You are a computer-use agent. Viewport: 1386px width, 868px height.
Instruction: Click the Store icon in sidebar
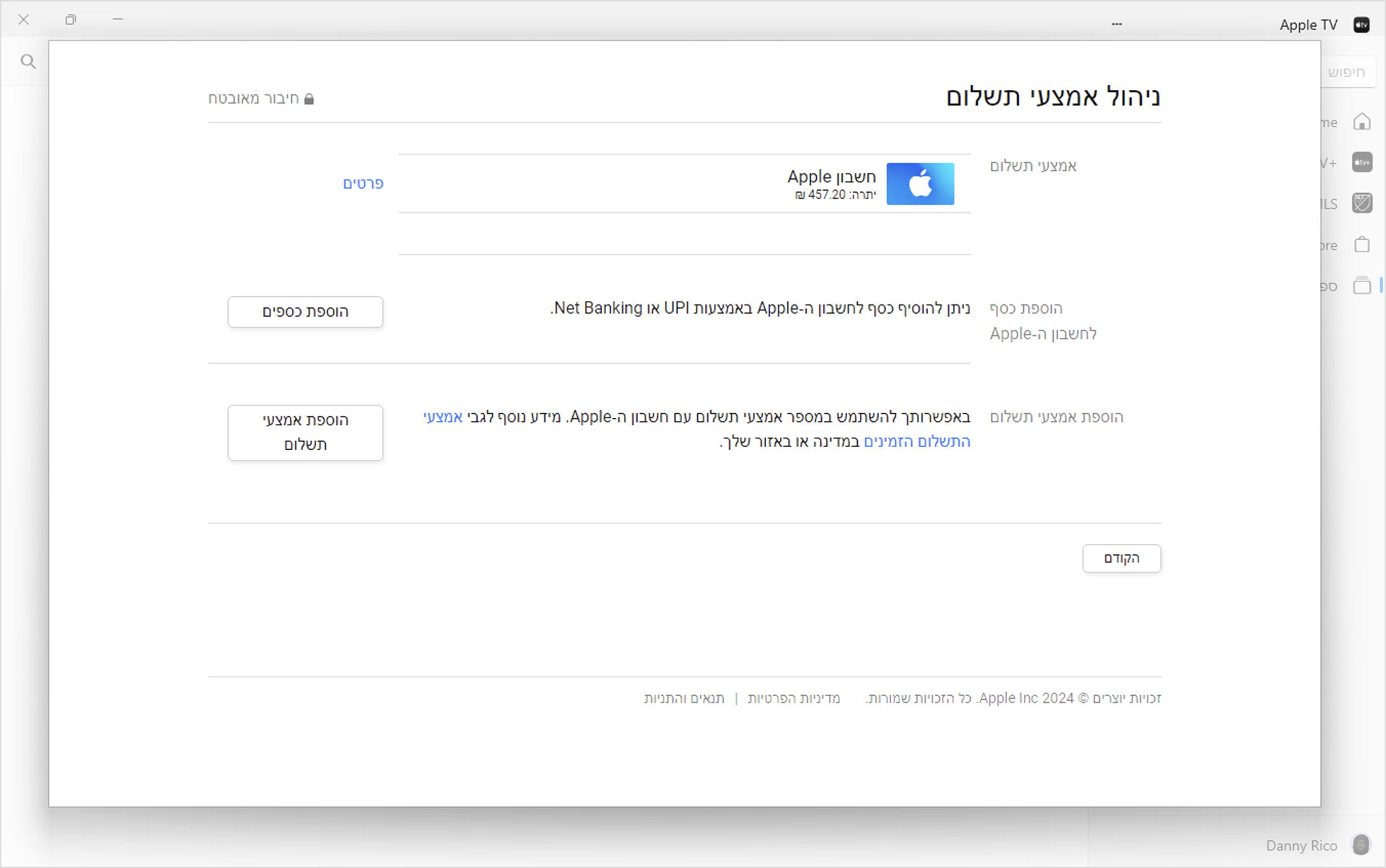click(1362, 244)
